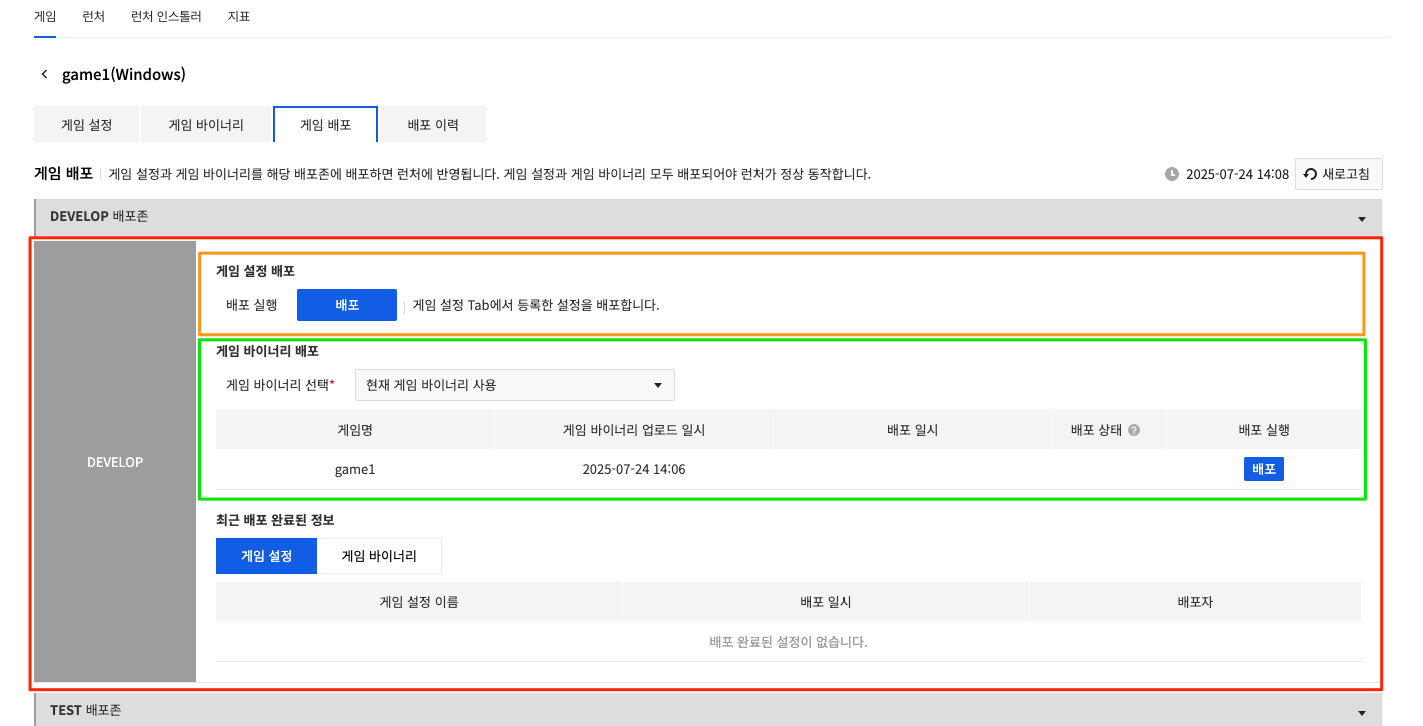
Task: Switch to the 게임 설정 tab
Action: tap(86, 125)
